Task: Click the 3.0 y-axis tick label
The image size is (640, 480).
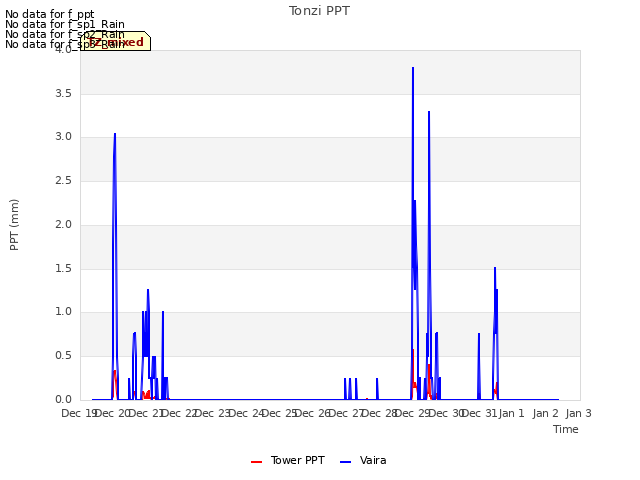Action: tap(63, 137)
